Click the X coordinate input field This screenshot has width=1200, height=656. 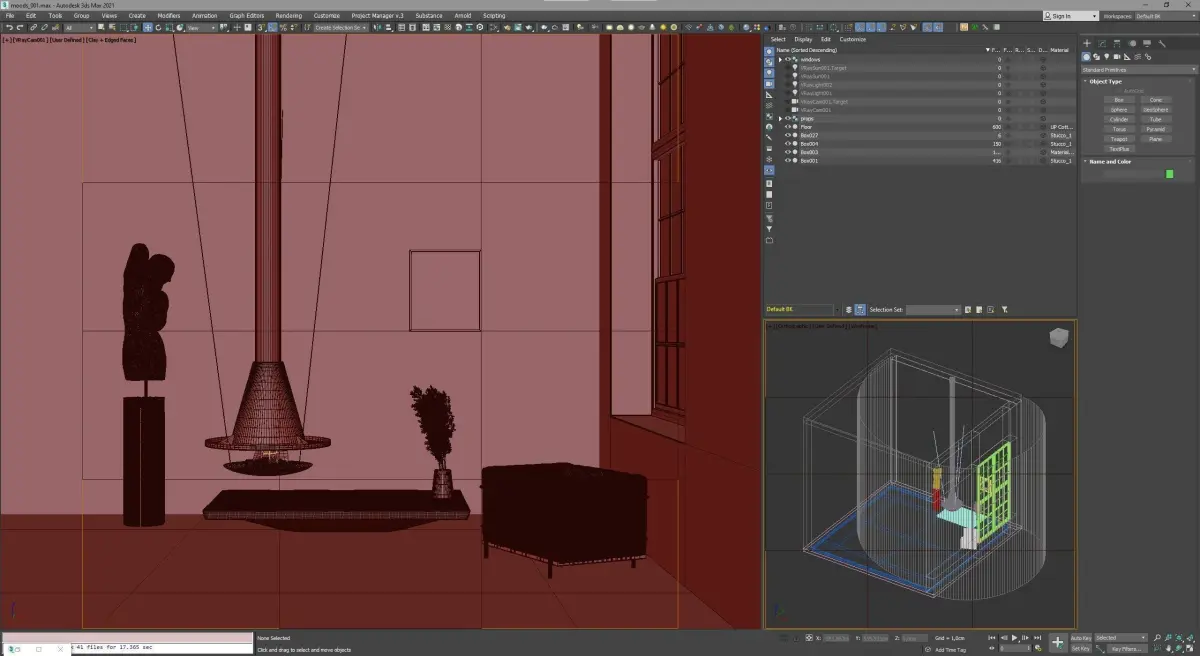point(836,637)
